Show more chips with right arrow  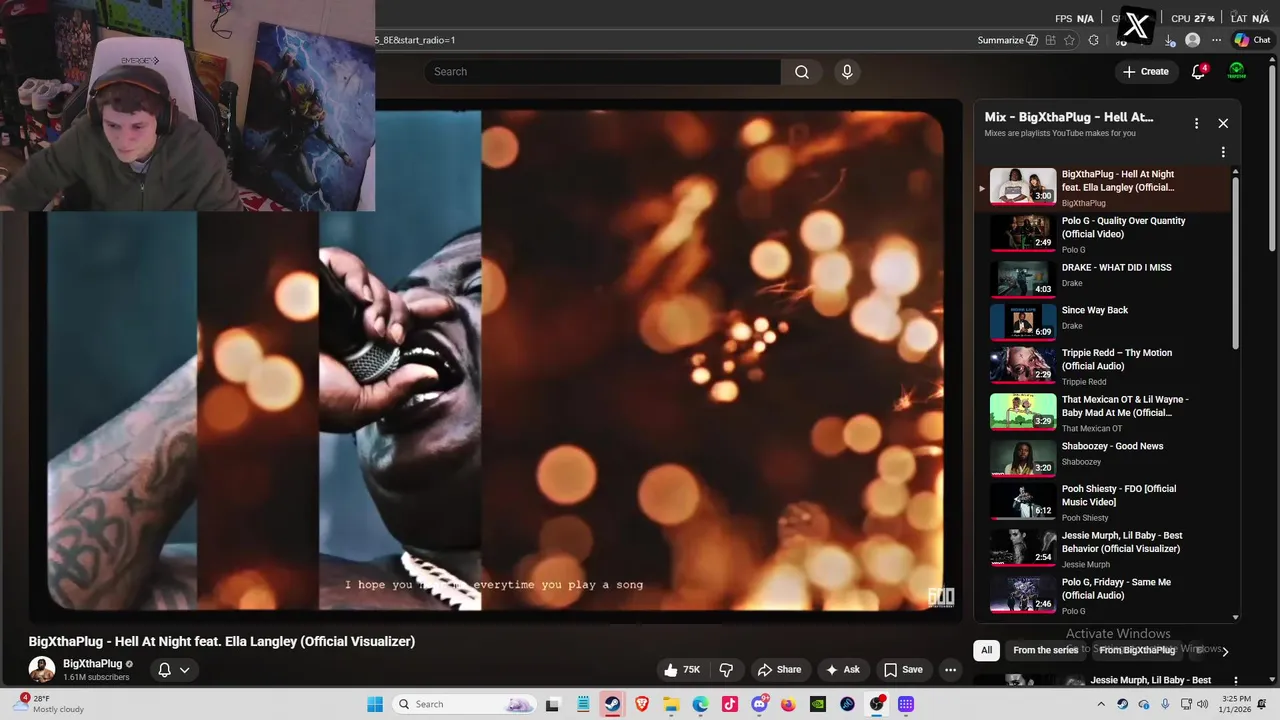(1225, 651)
